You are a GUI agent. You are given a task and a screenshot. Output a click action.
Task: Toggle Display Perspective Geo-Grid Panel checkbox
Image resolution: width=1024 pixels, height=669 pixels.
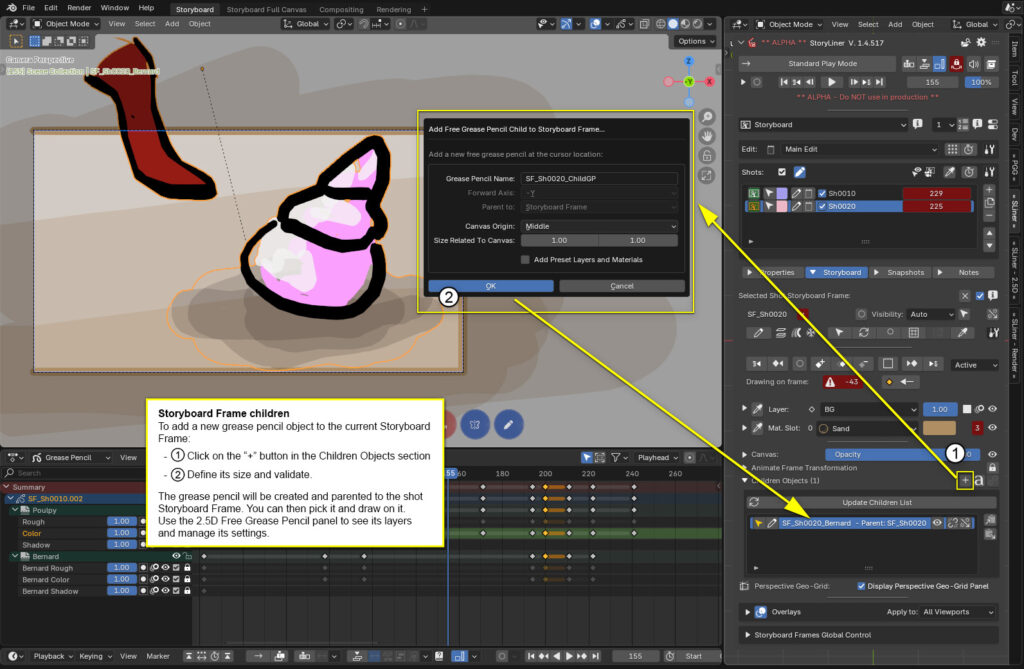click(x=861, y=586)
